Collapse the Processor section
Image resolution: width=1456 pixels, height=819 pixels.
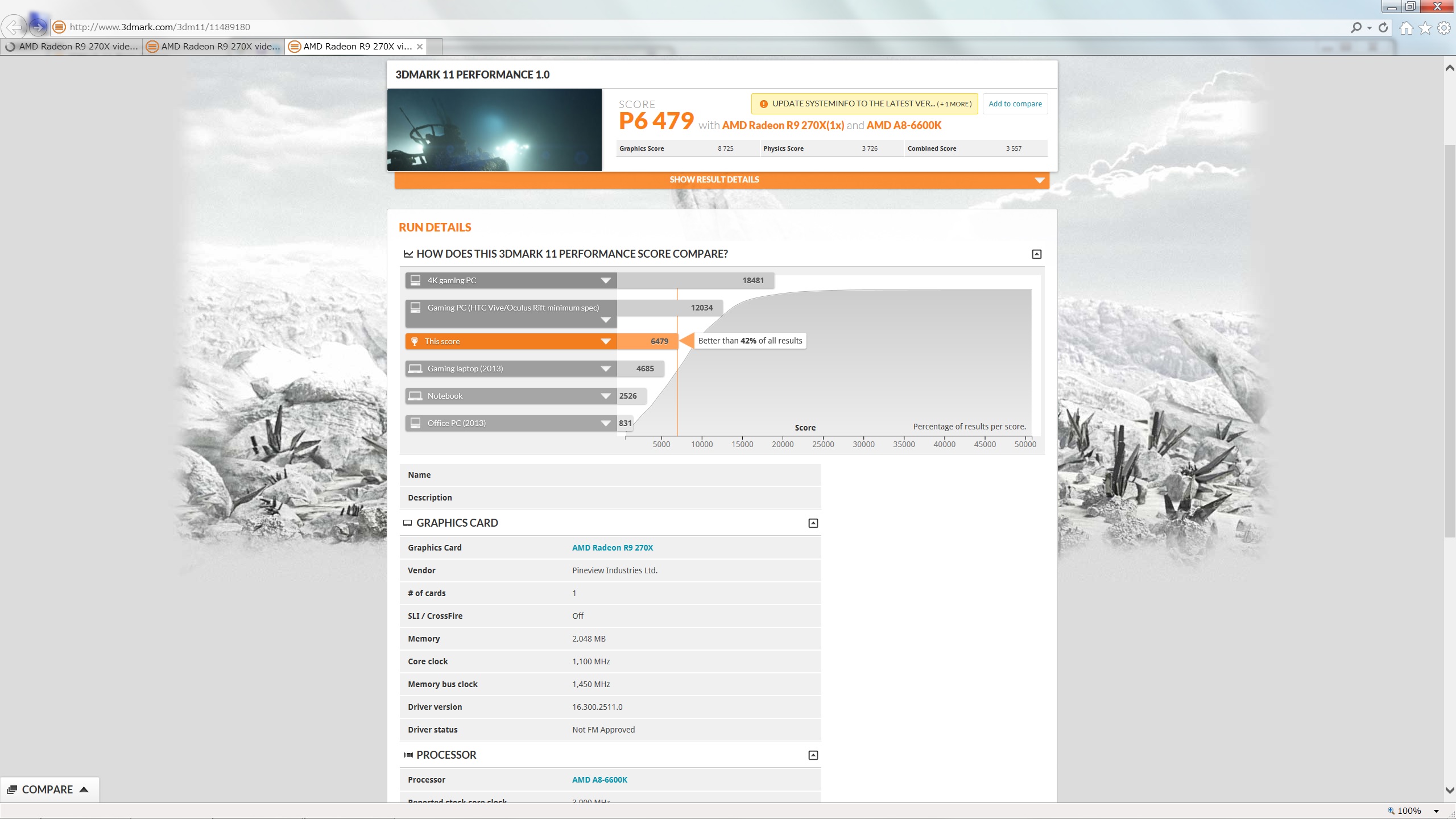tap(813, 755)
